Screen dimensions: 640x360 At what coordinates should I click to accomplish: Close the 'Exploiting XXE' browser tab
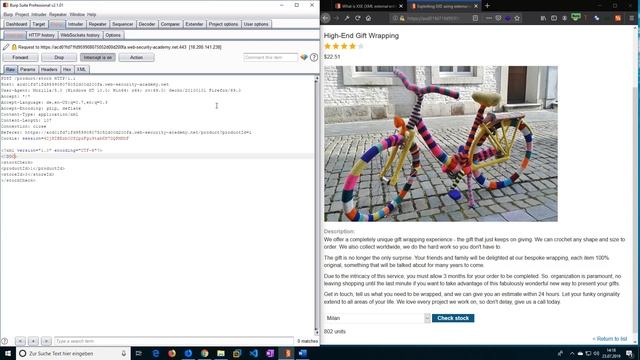point(476,6)
